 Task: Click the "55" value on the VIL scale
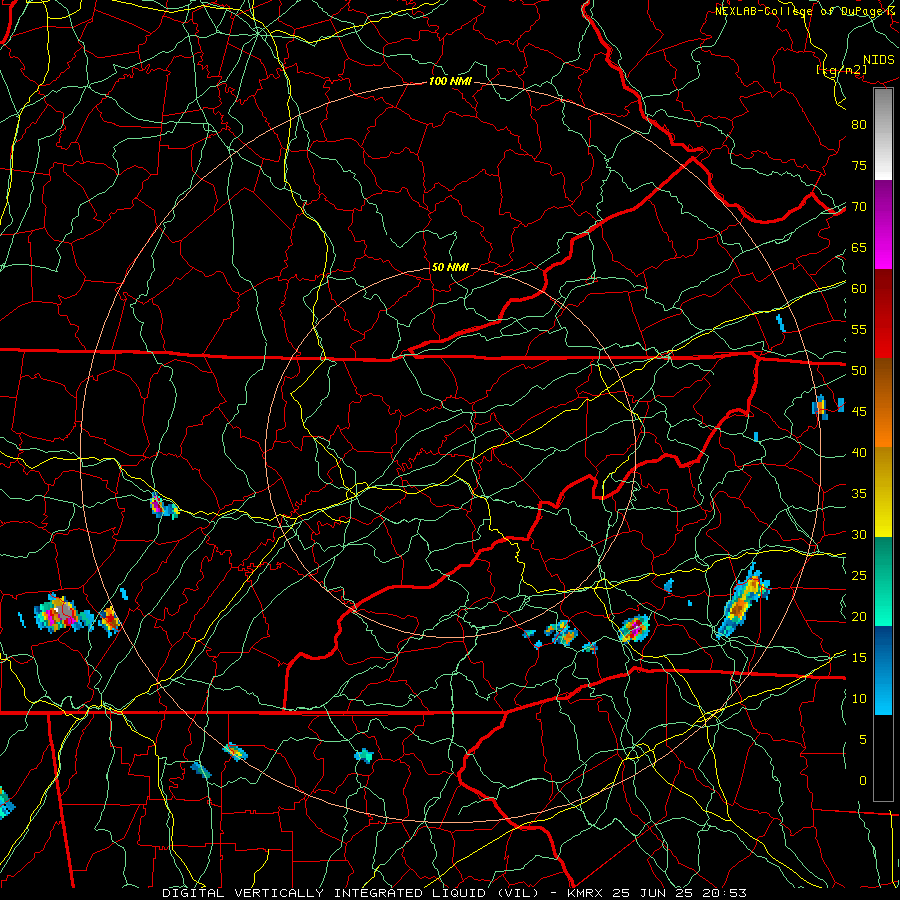(x=859, y=330)
